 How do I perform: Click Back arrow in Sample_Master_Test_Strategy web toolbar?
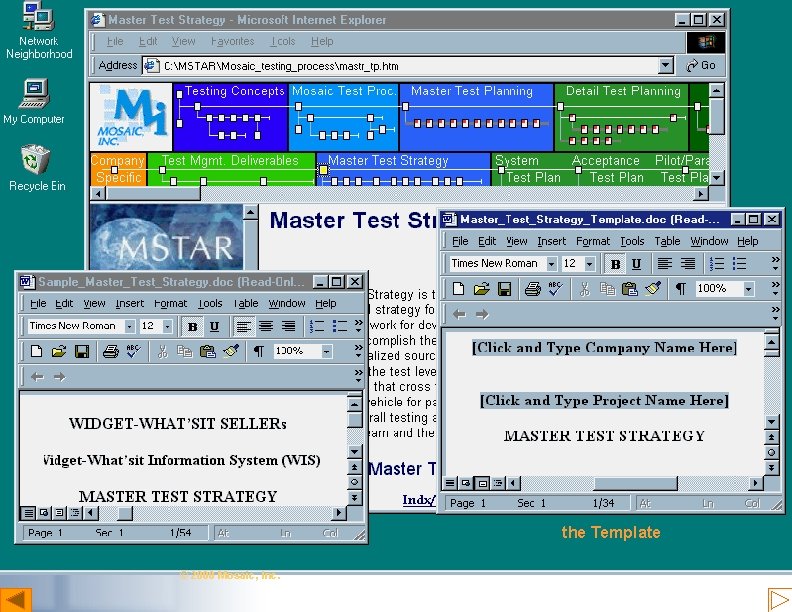click(37, 377)
